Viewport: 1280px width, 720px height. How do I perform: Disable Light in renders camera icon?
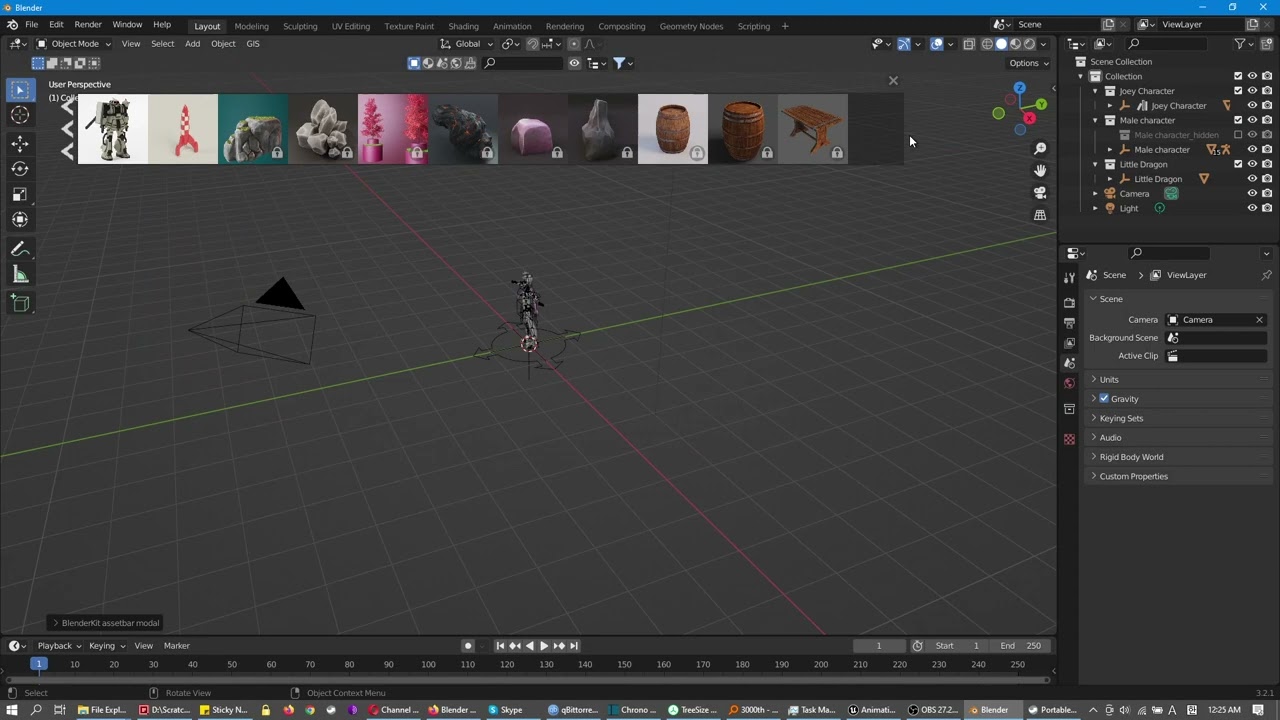click(x=1267, y=208)
